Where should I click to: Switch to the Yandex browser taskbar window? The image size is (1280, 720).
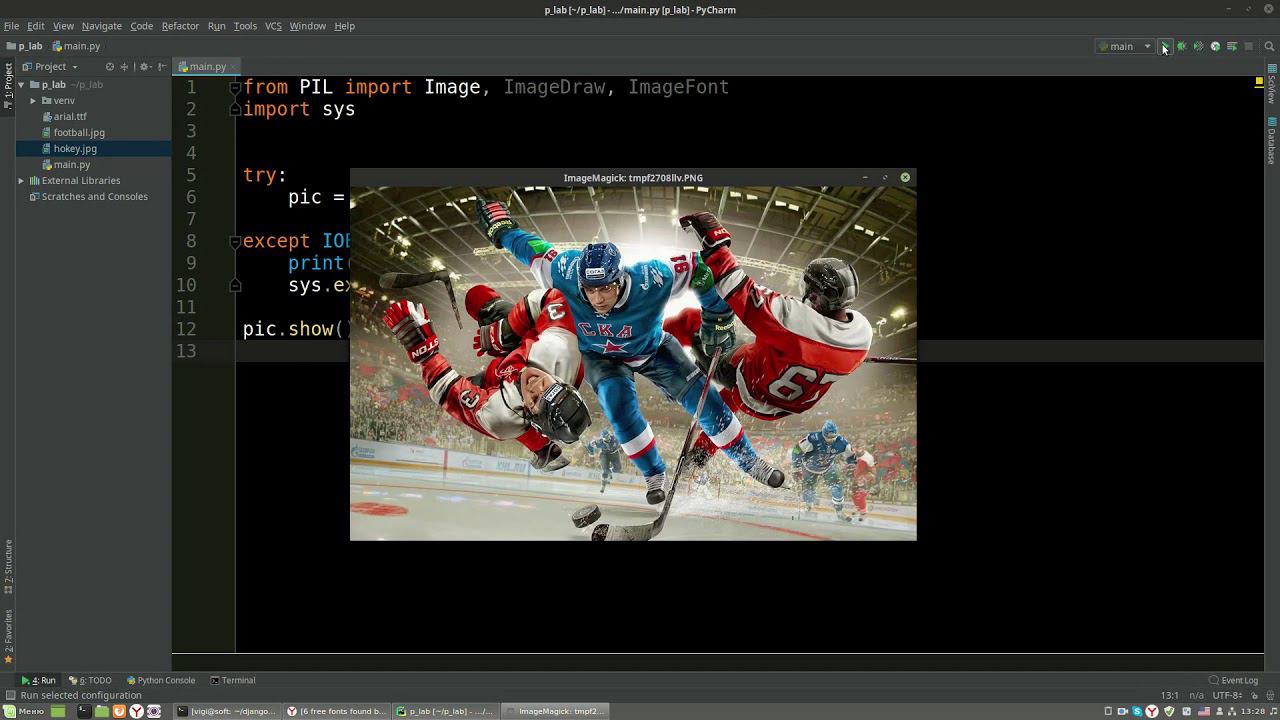pos(336,712)
